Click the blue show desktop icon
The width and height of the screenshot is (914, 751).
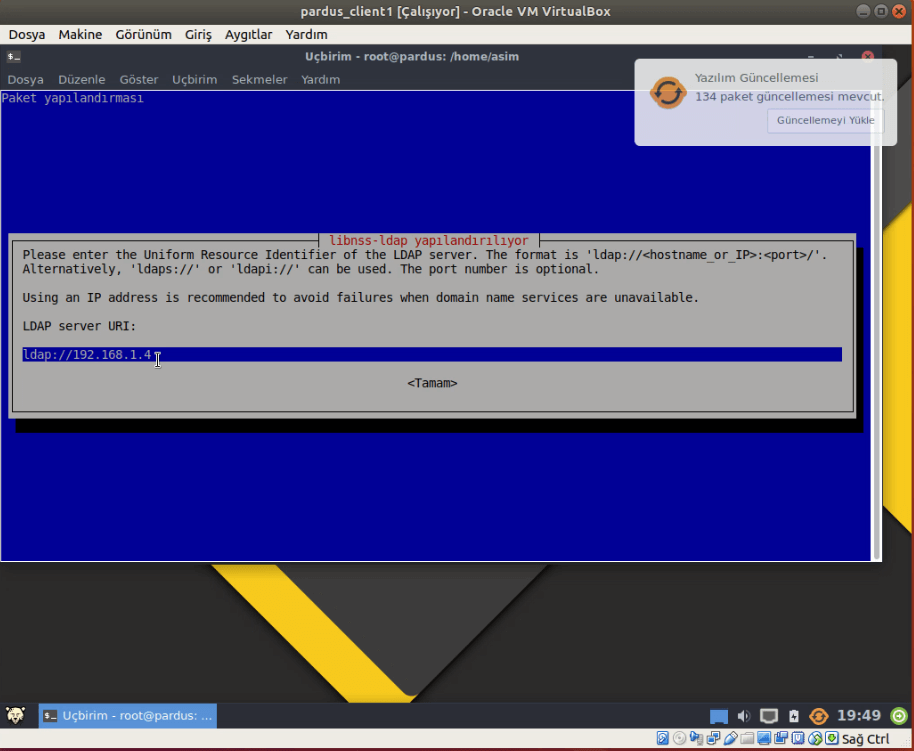click(x=719, y=716)
